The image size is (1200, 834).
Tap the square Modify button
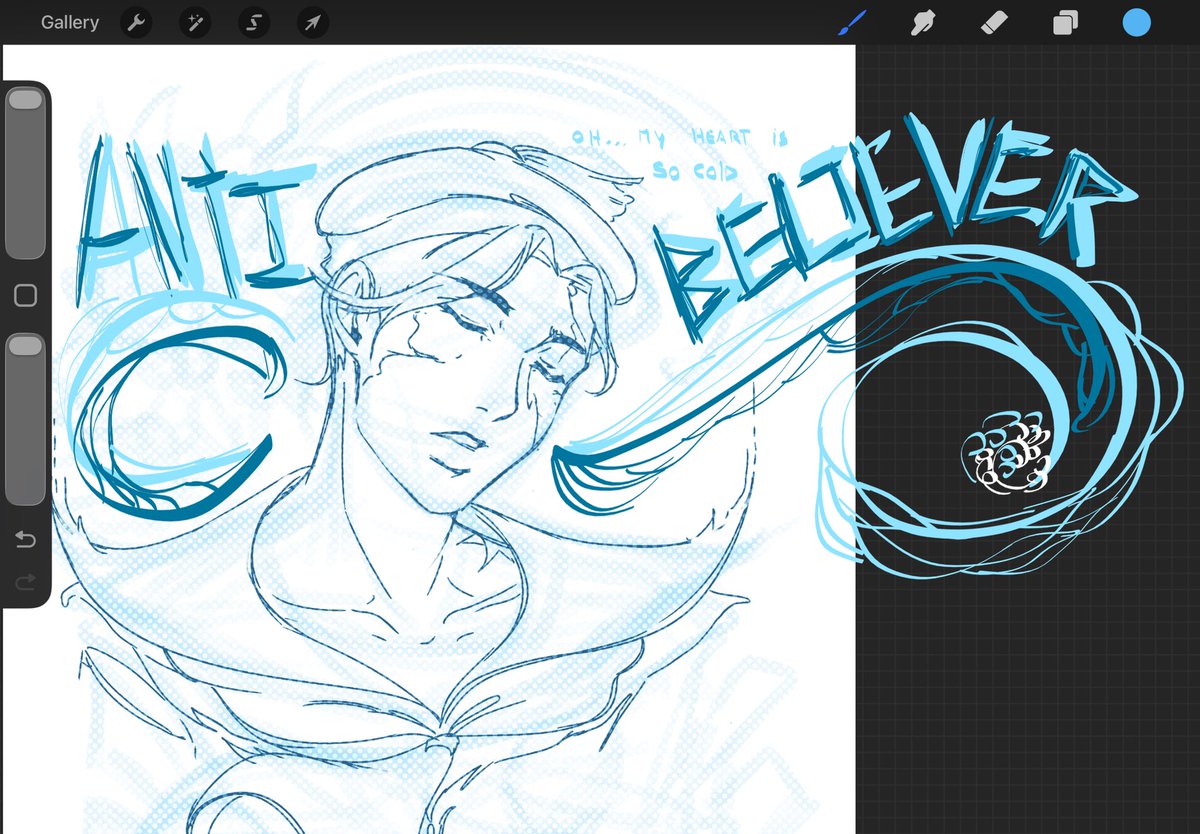click(x=26, y=296)
